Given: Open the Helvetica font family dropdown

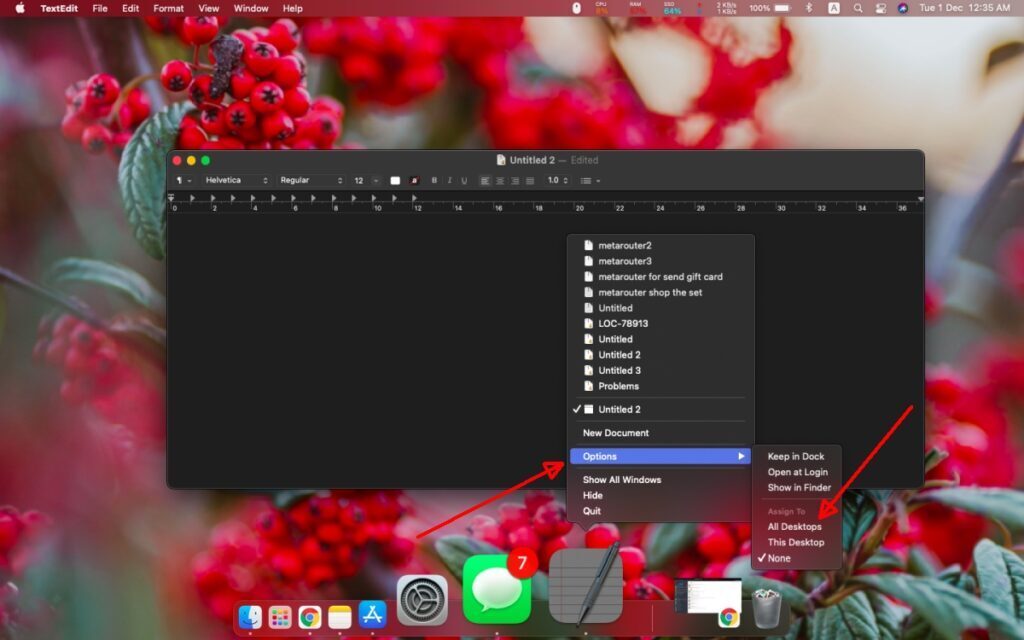Looking at the screenshot, I should click(x=237, y=181).
